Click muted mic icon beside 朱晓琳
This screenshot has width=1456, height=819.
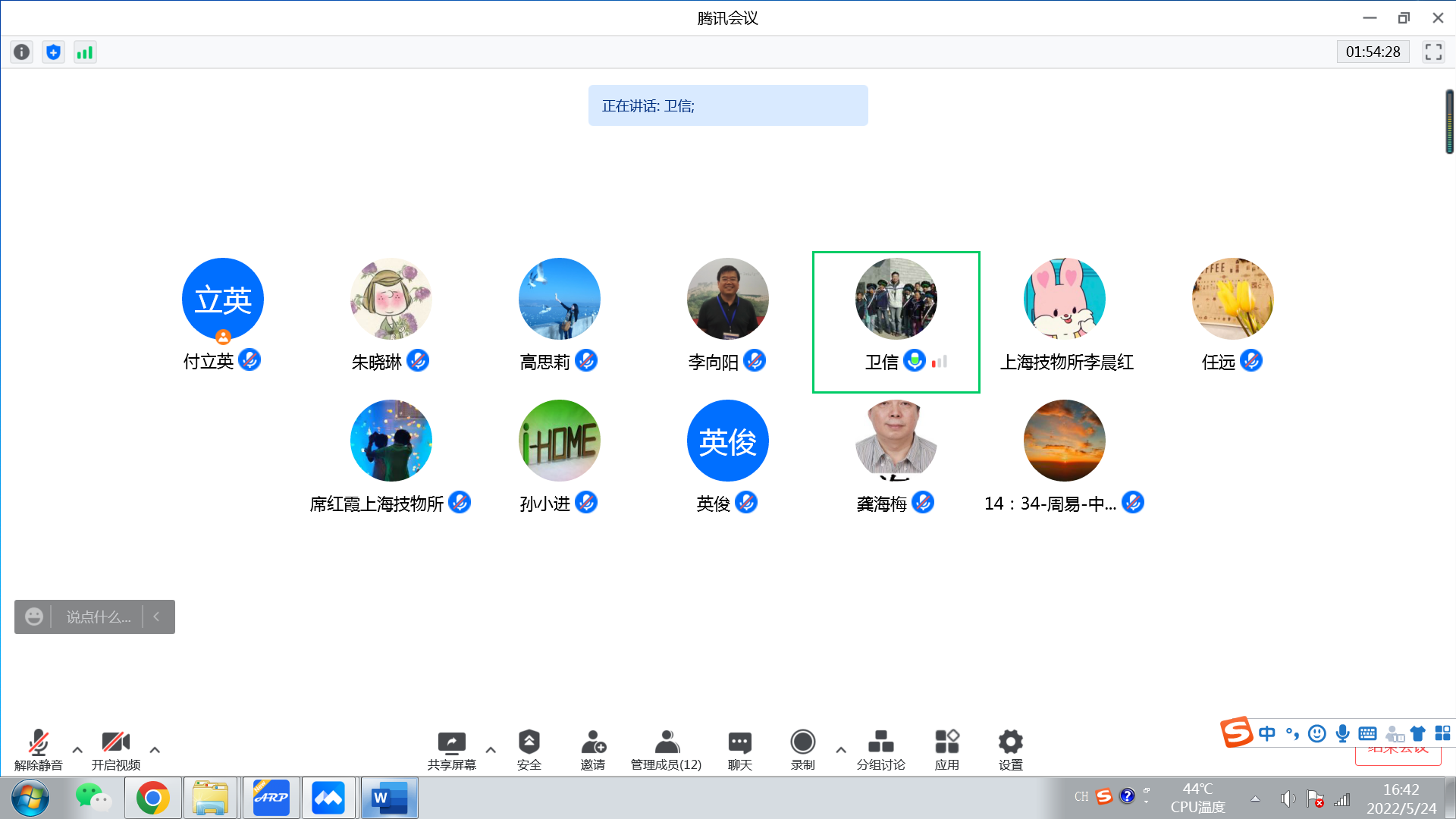click(x=418, y=360)
